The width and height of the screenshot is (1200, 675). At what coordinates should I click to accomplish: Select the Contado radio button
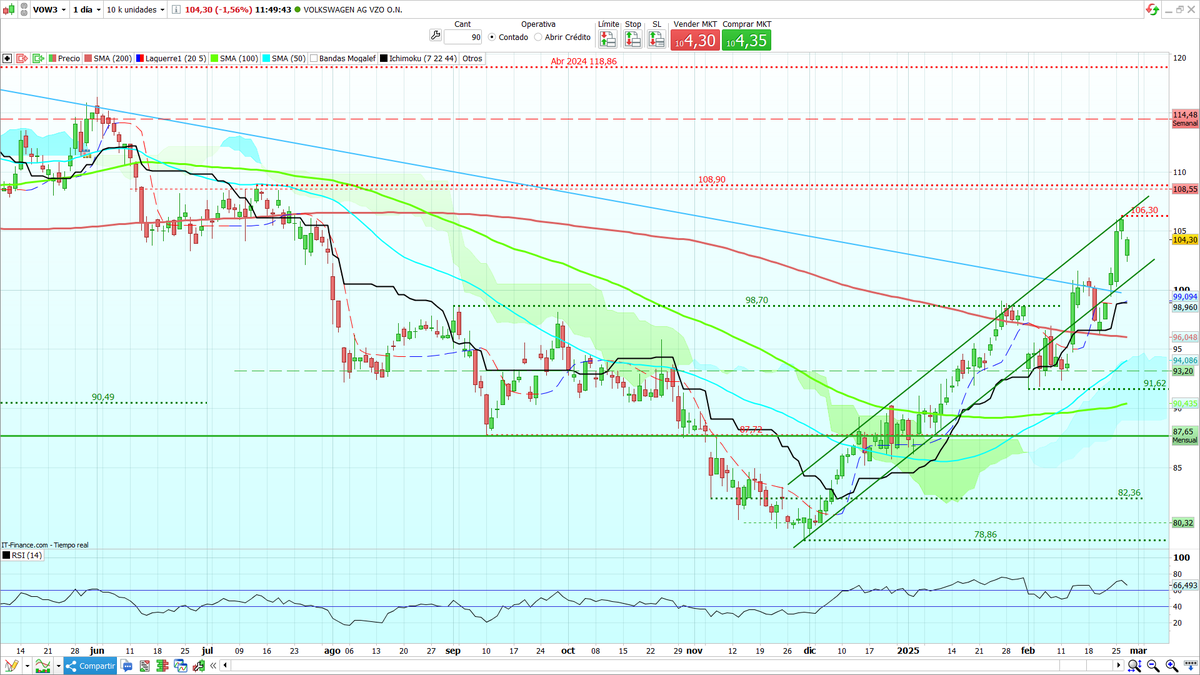click(492, 37)
